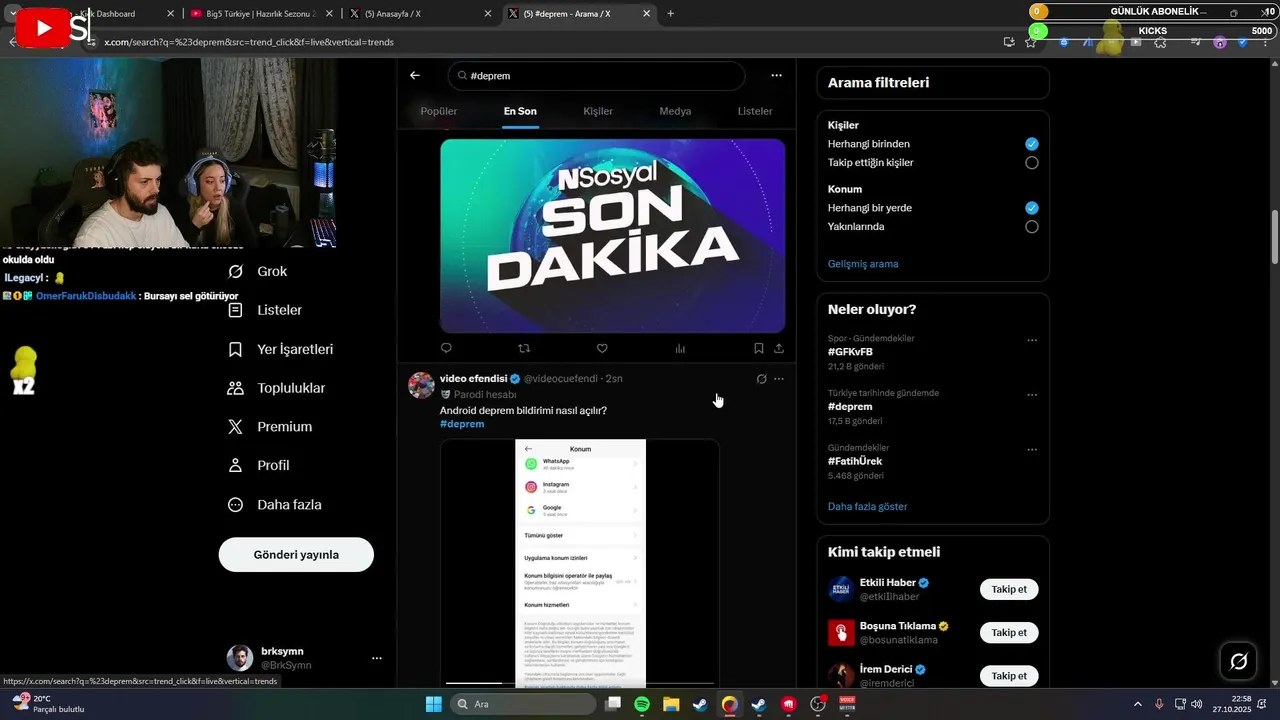
Task: Open more options on video efendisi post
Action: [x=779, y=379]
